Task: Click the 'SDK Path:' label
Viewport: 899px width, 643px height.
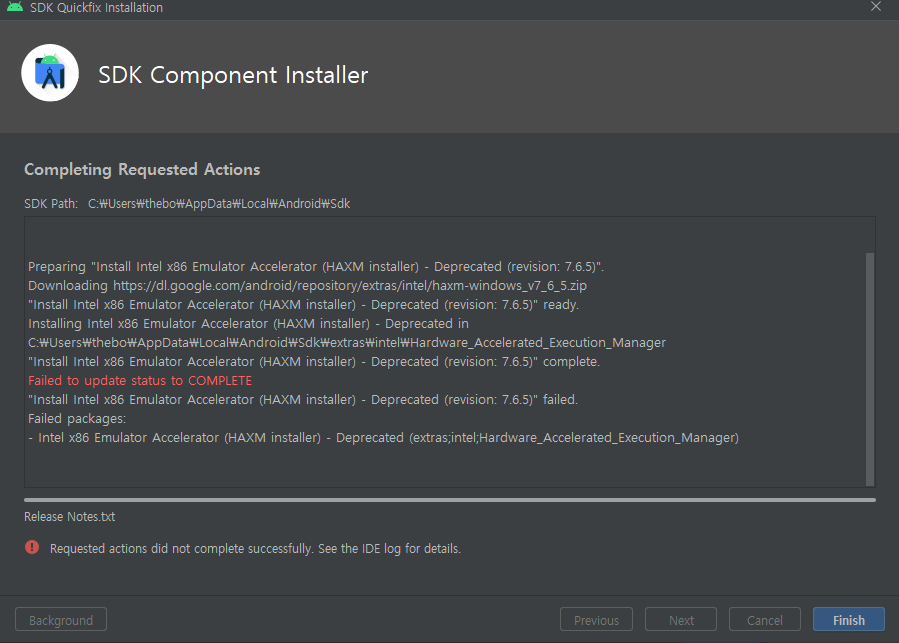Action: pyautogui.click(x=51, y=204)
